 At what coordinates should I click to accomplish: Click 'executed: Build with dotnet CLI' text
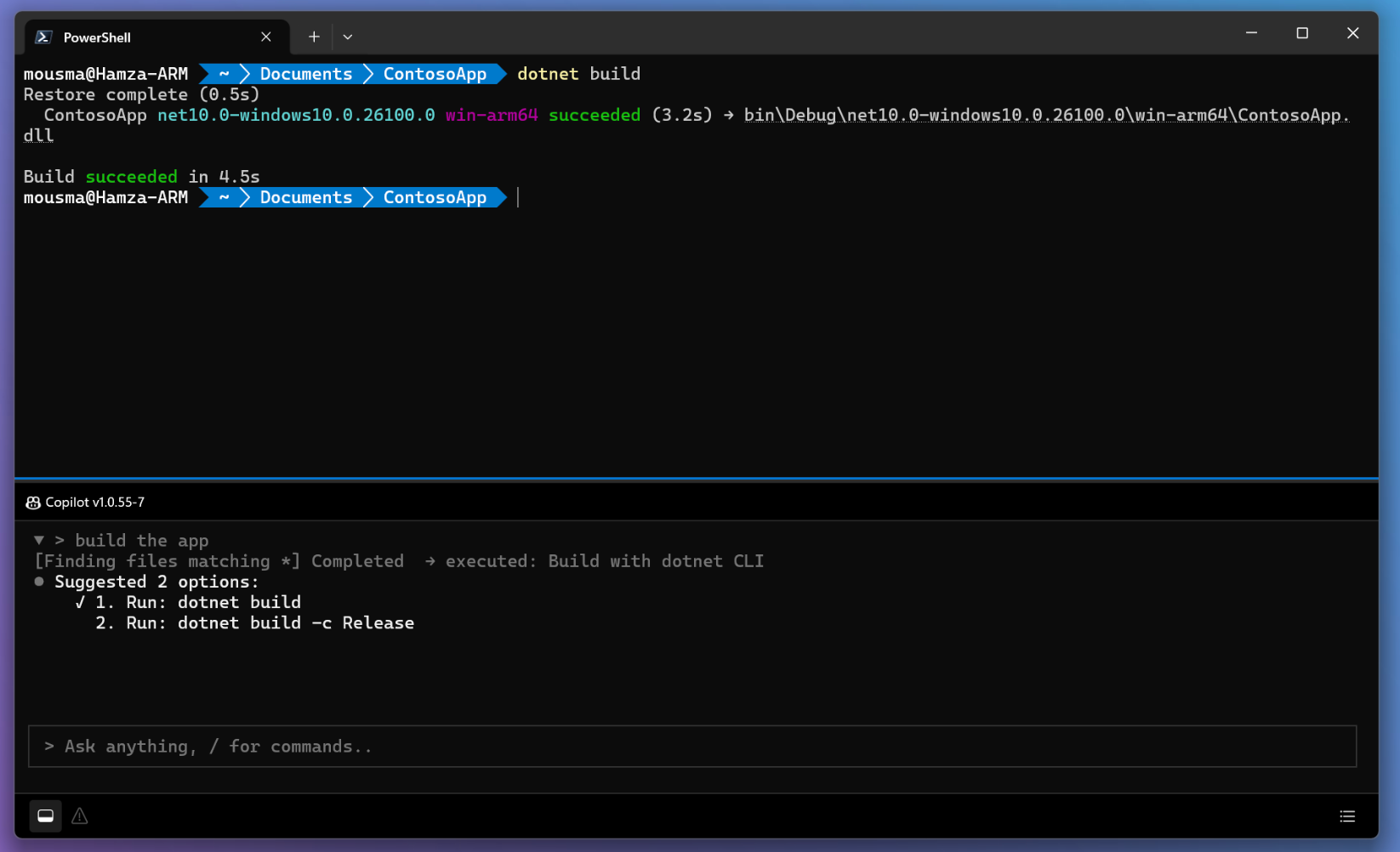(x=605, y=561)
